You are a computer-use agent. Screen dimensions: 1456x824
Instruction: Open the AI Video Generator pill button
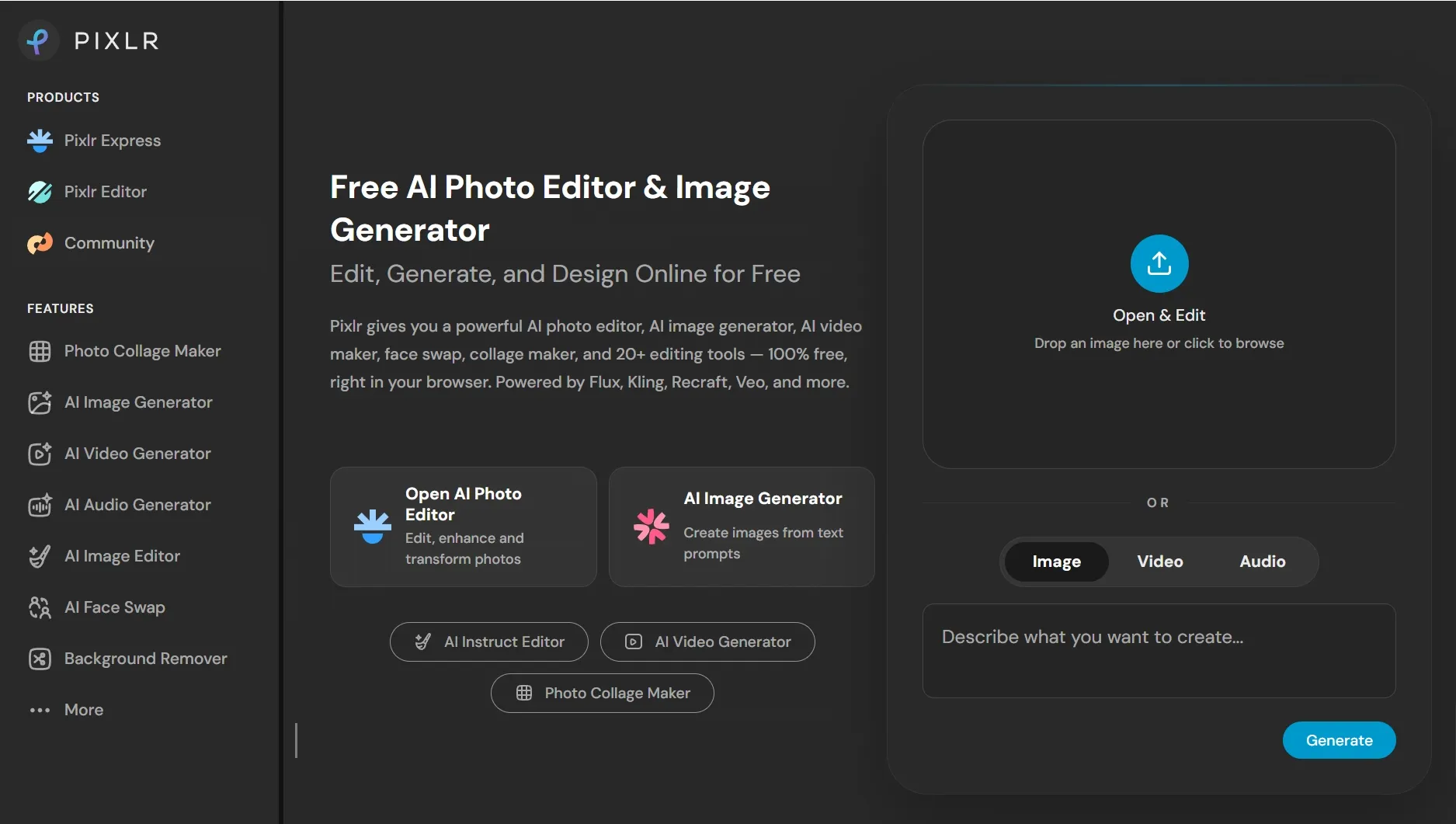tap(707, 641)
